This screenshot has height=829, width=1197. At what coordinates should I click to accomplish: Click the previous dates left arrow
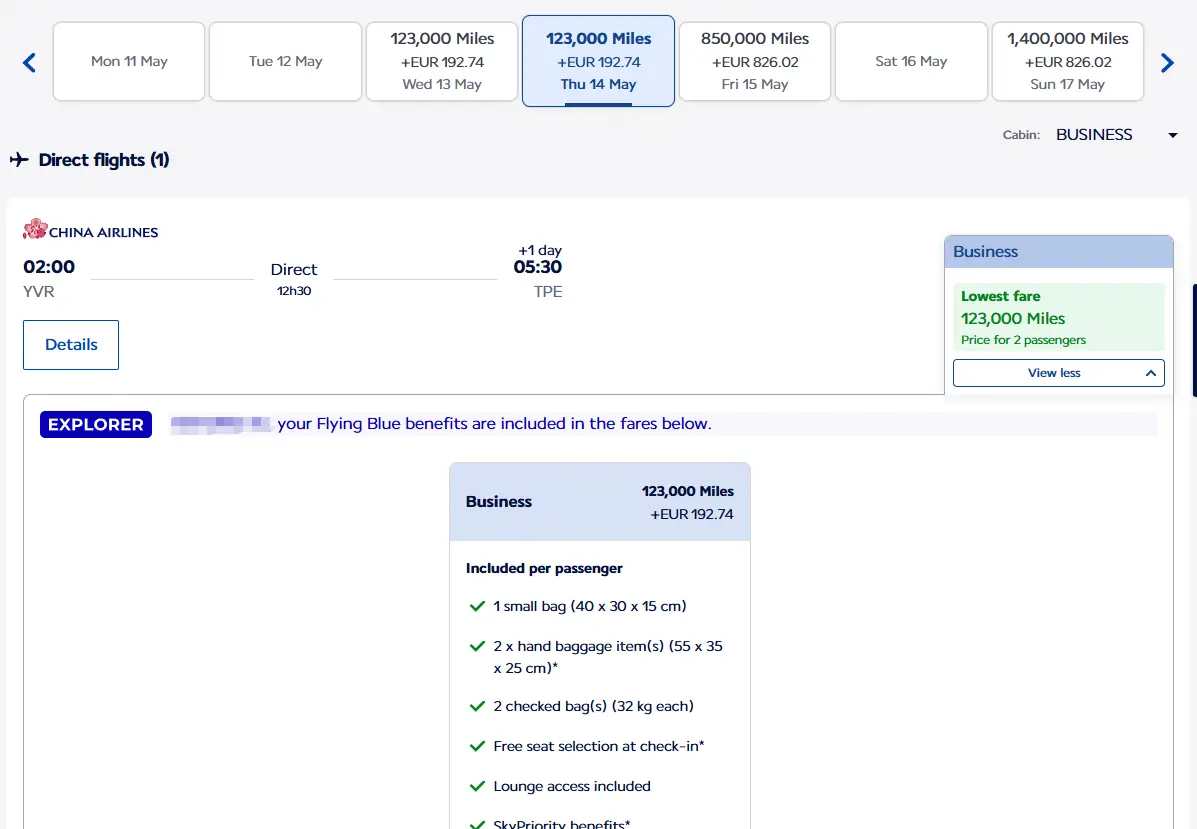[29, 63]
